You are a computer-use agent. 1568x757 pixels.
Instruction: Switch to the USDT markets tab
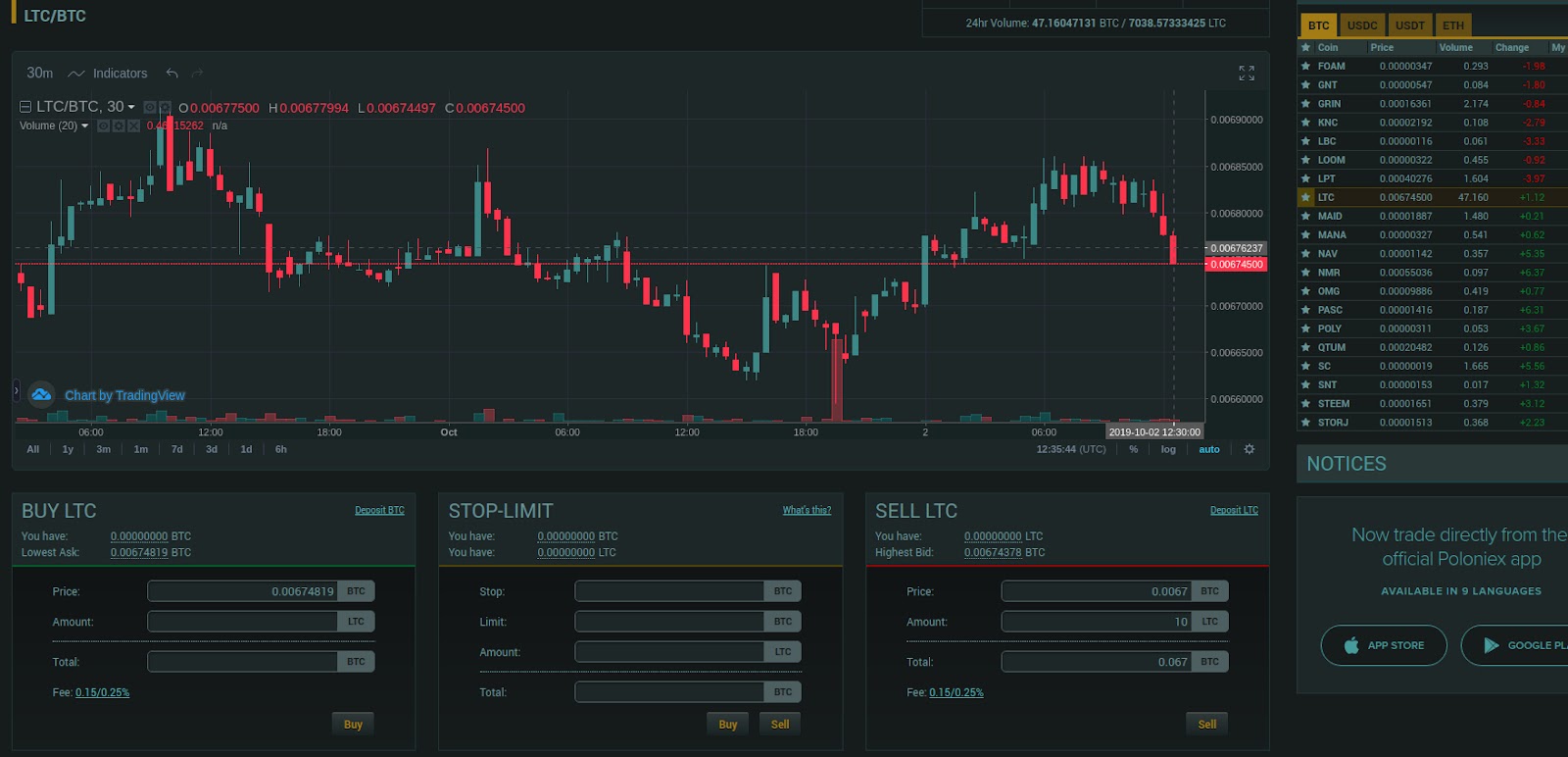1410,25
